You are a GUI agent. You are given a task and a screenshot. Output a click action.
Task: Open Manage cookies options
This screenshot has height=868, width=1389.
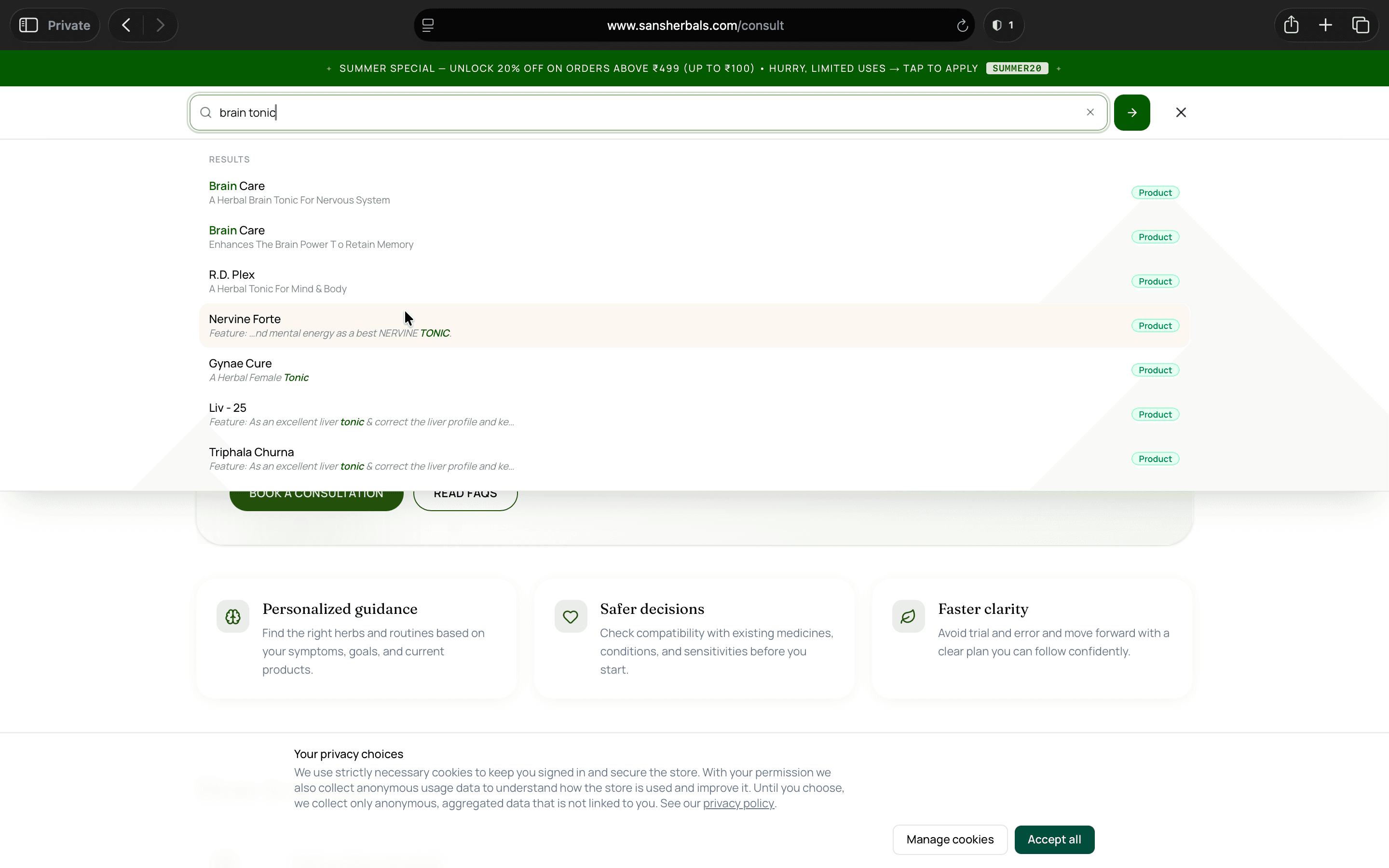click(950, 839)
